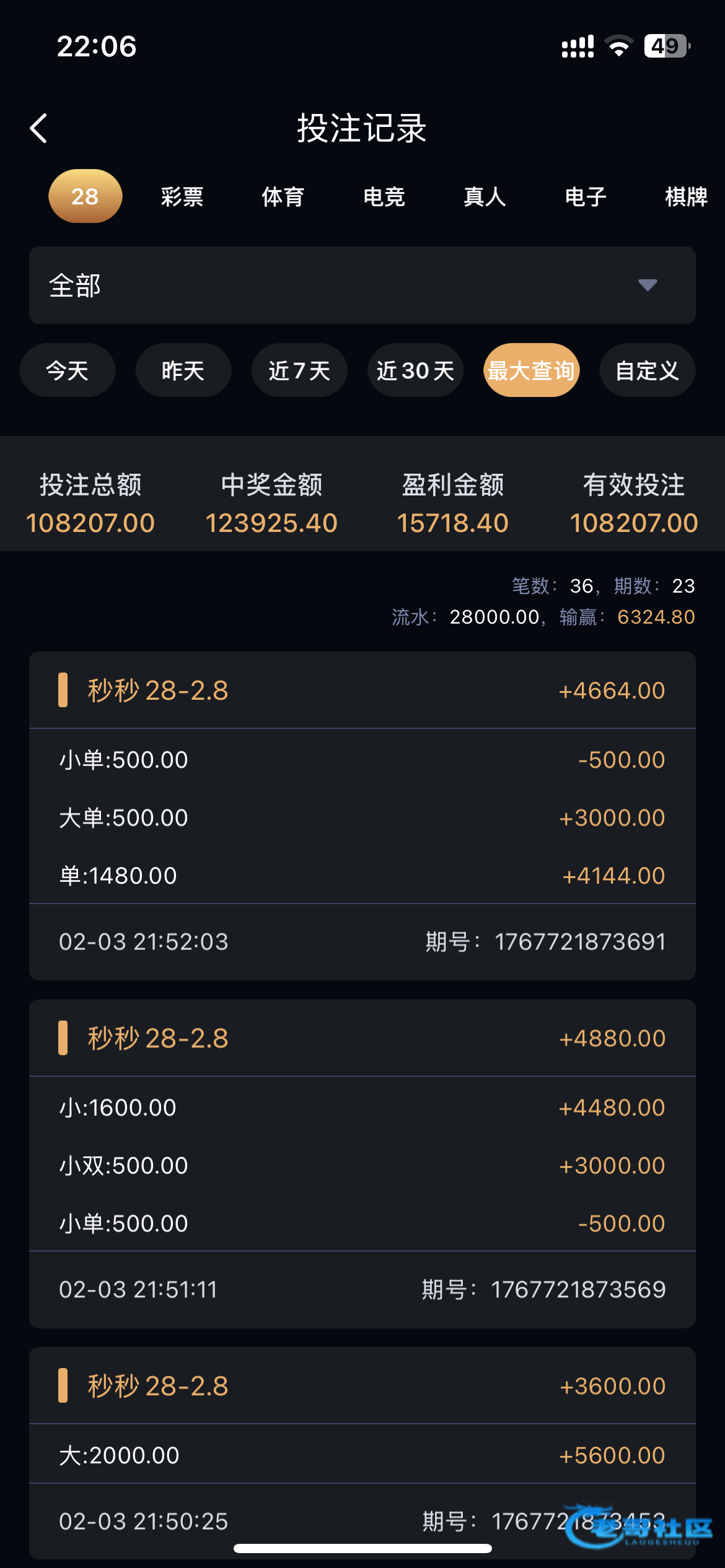Filter records by 今天
The height and width of the screenshot is (1568, 725).
coord(68,370)
